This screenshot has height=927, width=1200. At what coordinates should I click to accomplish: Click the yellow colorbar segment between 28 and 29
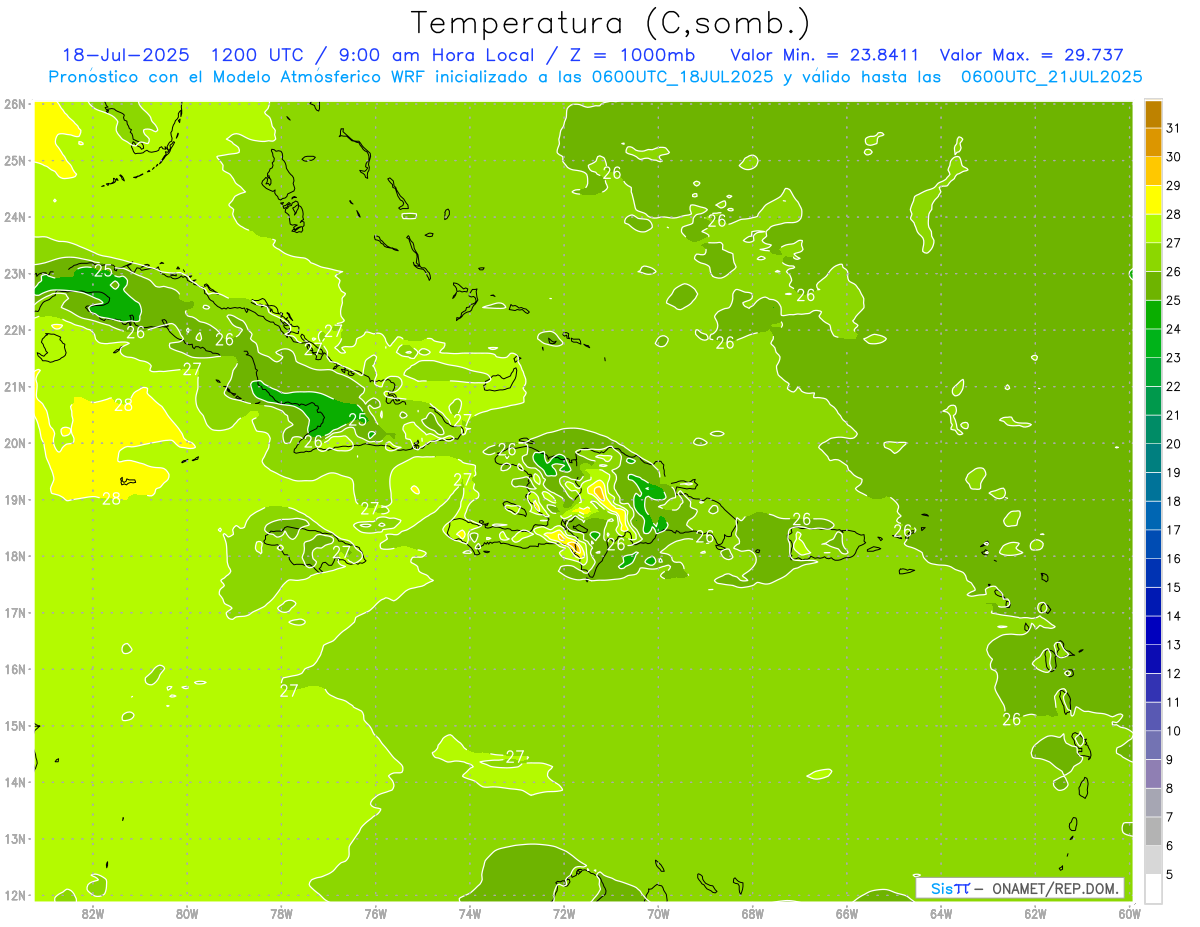coord(1153,200)
